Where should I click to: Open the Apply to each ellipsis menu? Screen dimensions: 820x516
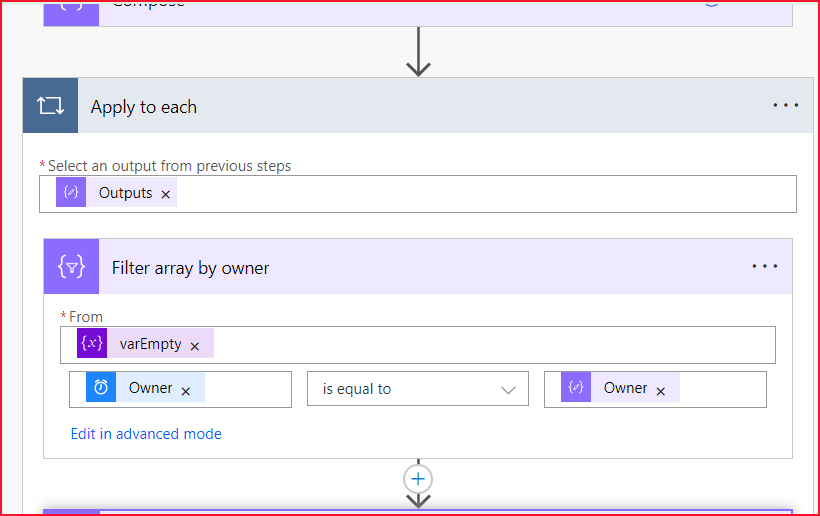[x=785, y=106]
